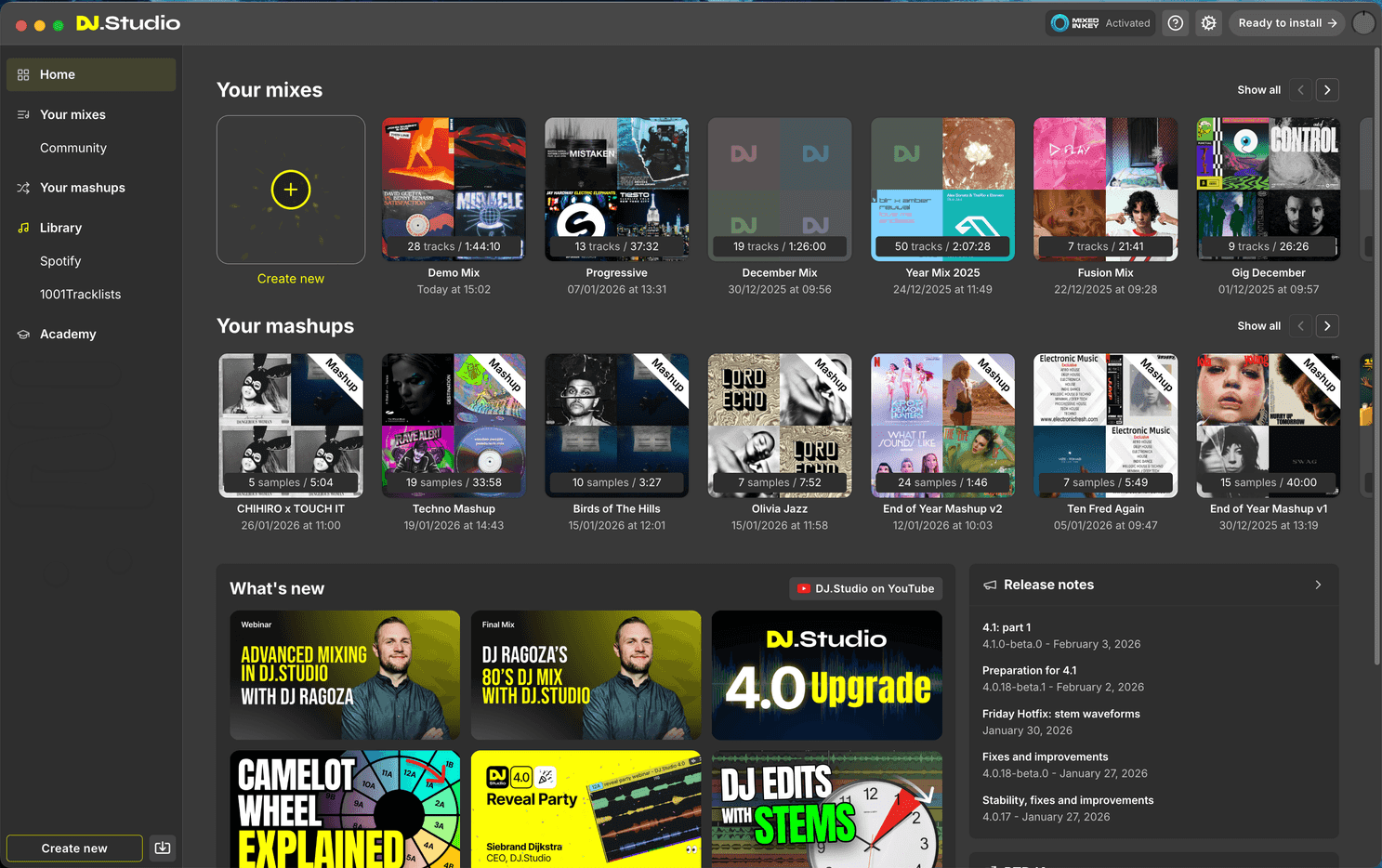
Task: Expand Release notes with the chevron
Action: coord(1318,585)
